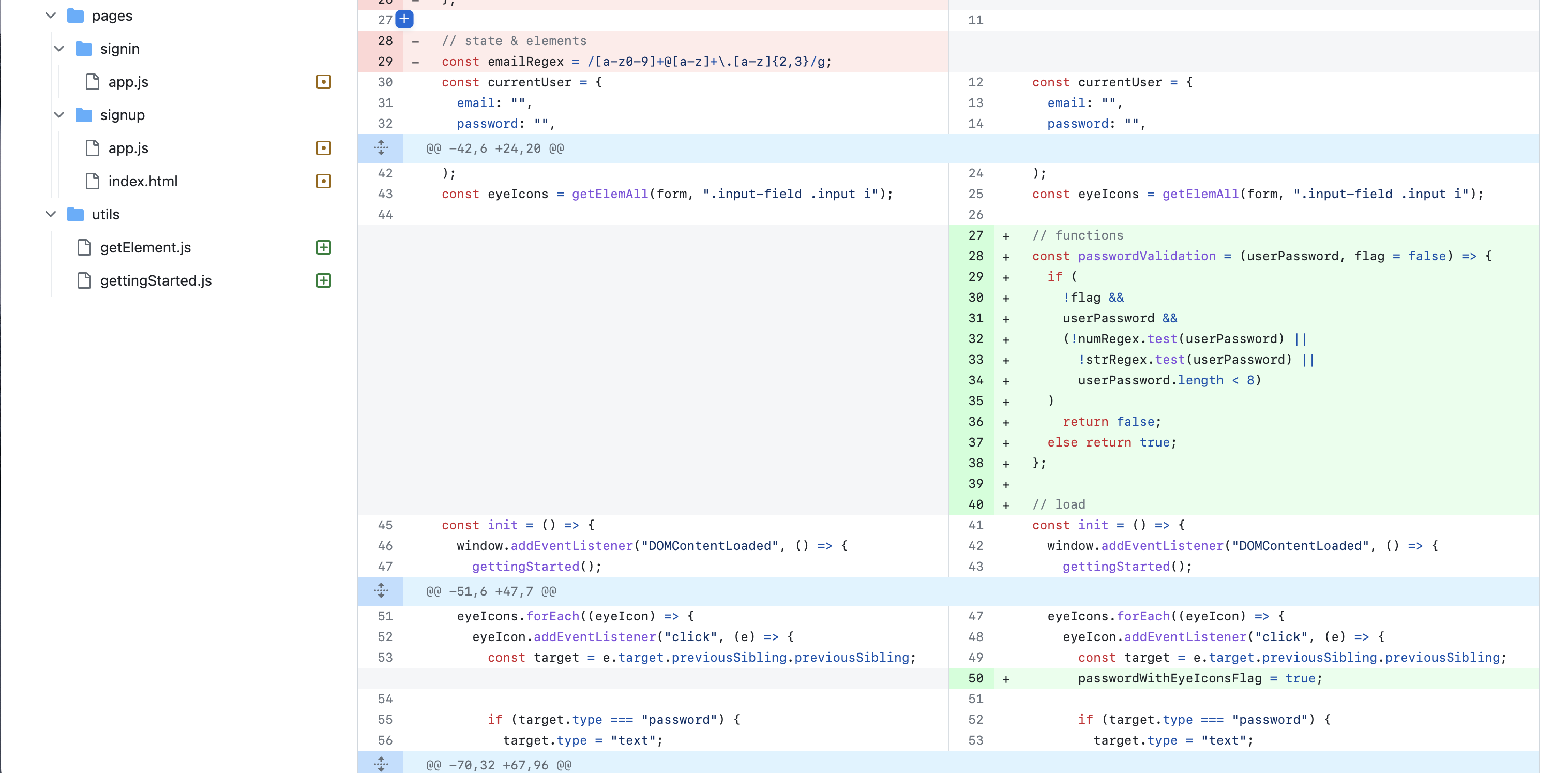Click the added-file icon beside gettingStarted.js
Screen dimensions: 1568x773
click(x=324, y=280)
